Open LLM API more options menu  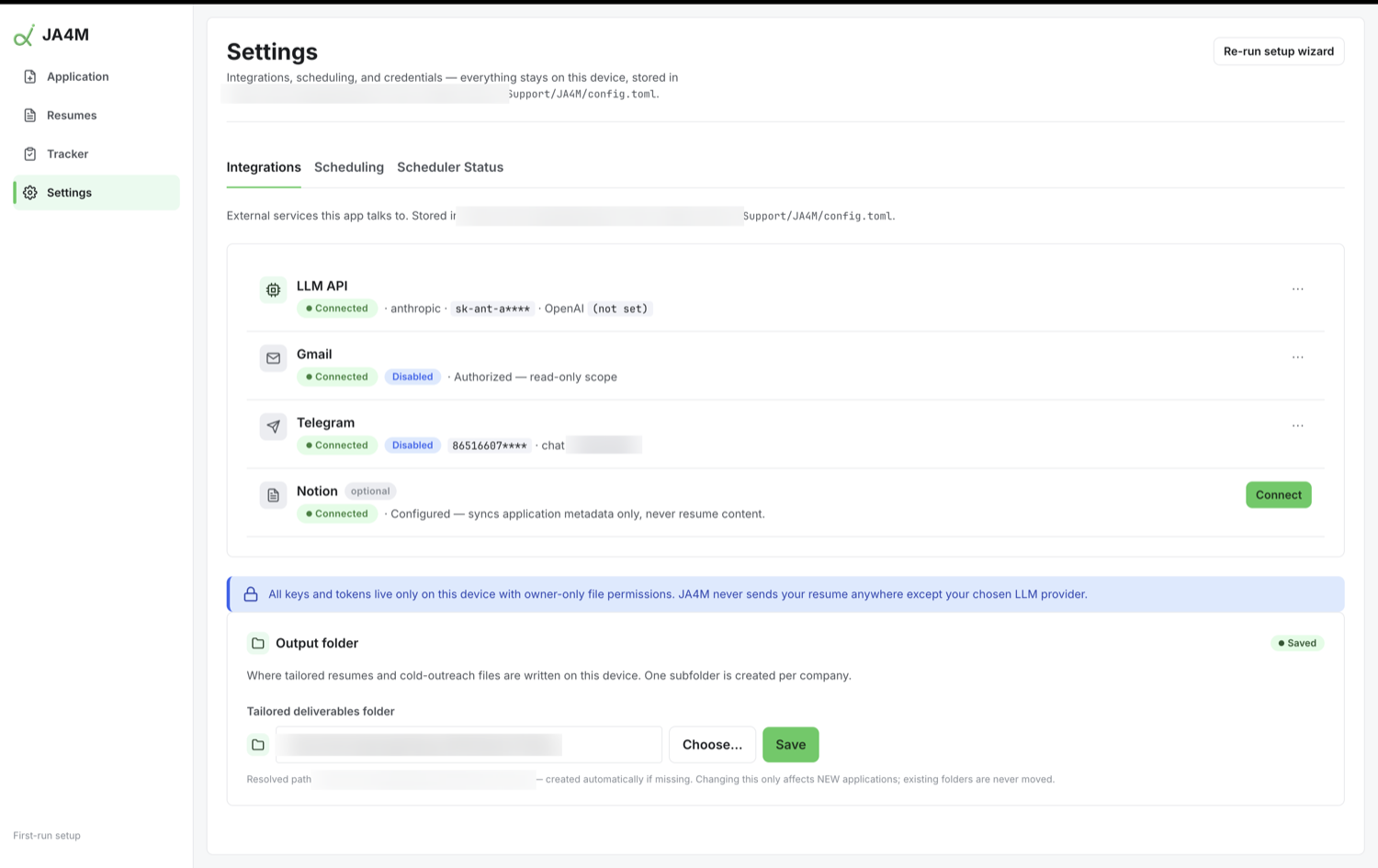(1297, 288)
